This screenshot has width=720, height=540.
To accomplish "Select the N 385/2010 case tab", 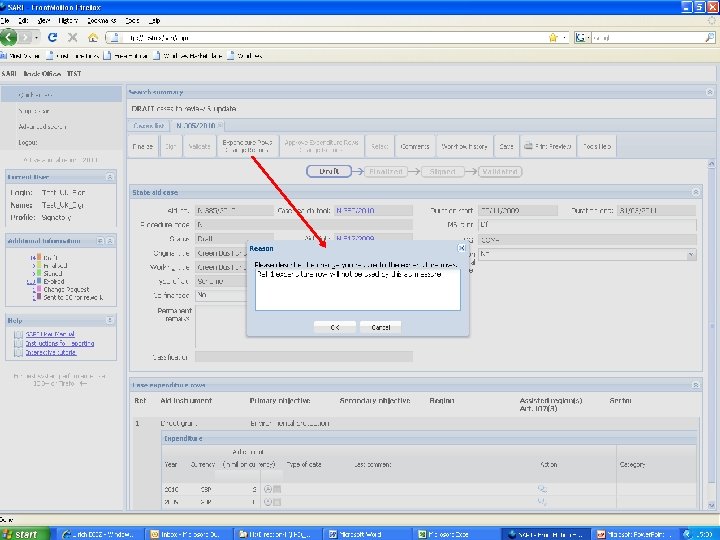I will coord(196,125).
